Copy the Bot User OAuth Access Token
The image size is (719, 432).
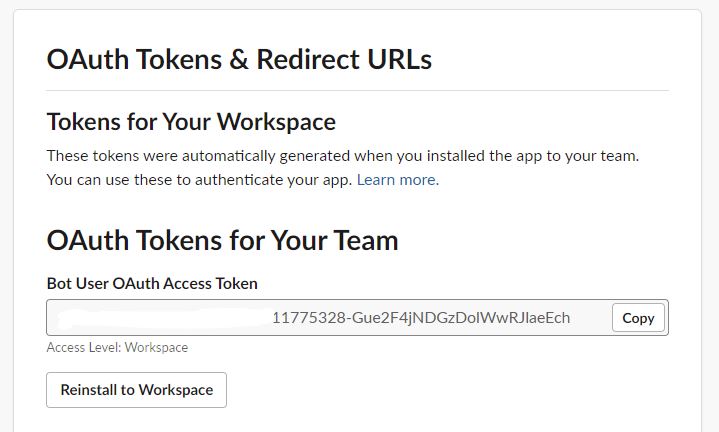(638, 318)
